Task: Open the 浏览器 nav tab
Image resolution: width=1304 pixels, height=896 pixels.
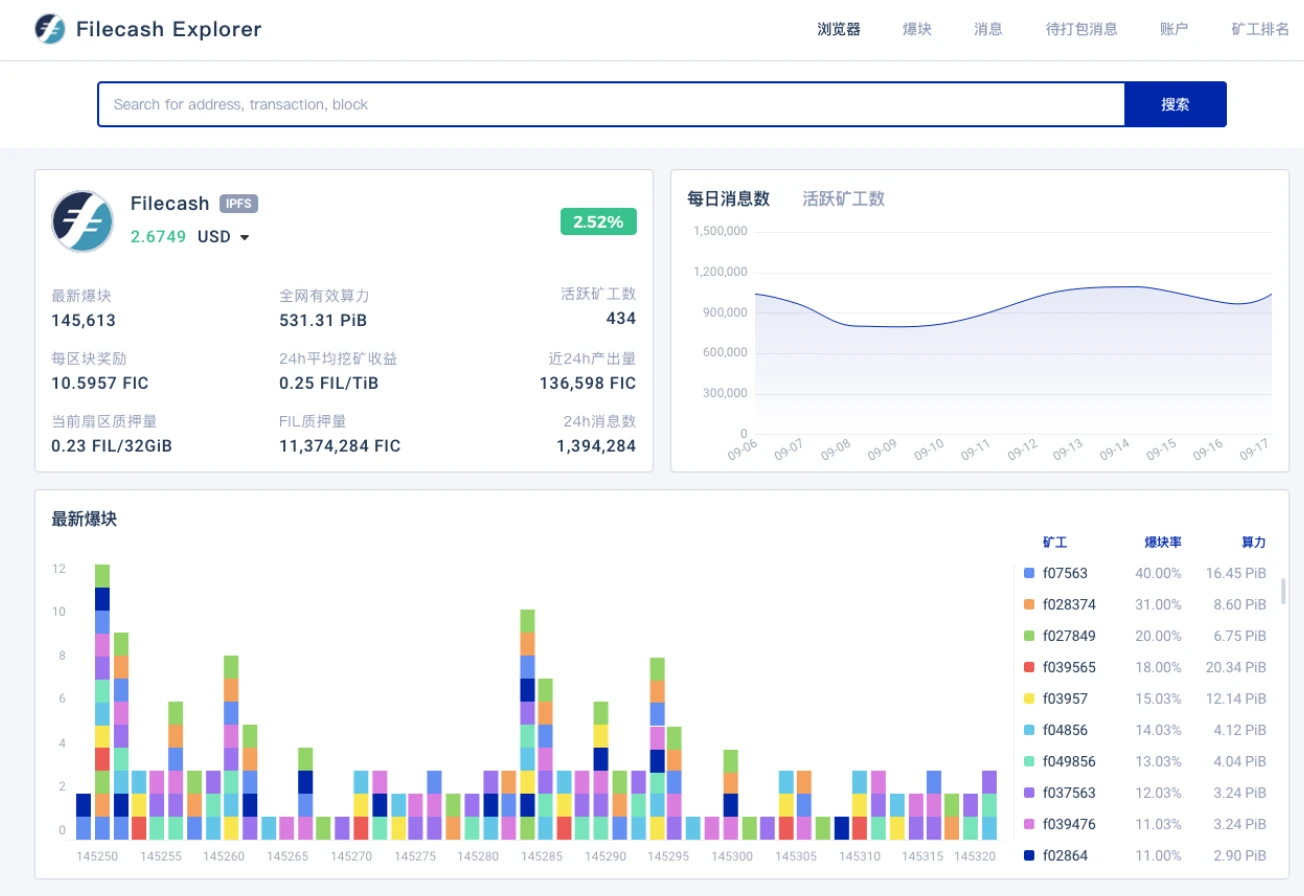Action: point(839,29)
